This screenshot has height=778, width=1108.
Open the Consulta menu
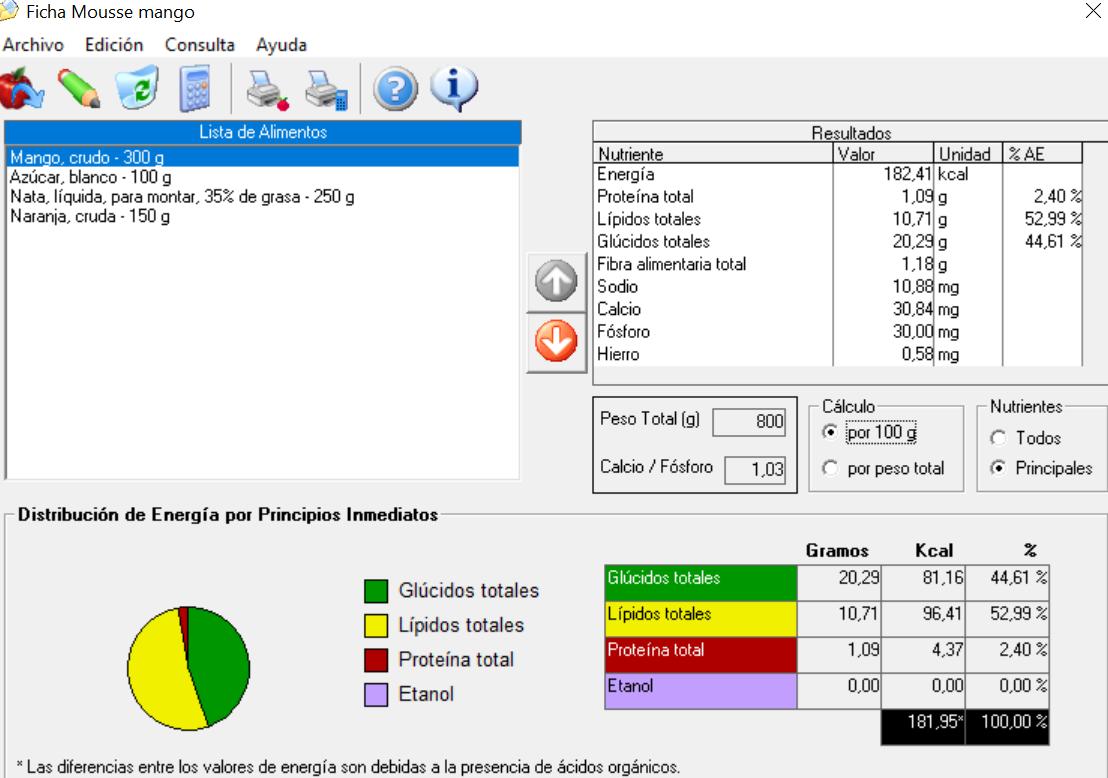[200, 45]
